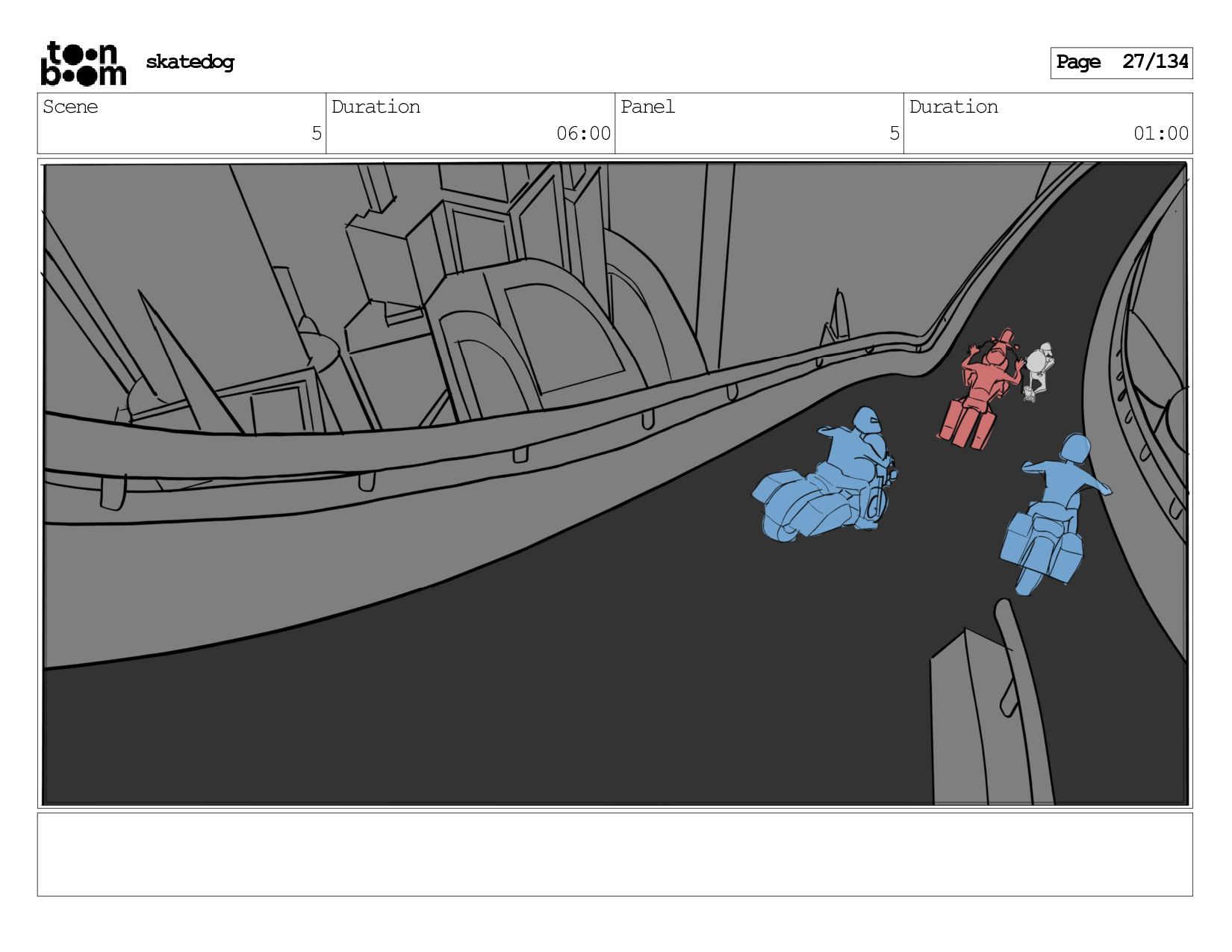Click the storyboard panel image
Image resolution: width=1232 pixels, height=952 pixels.
coord(615,483)
